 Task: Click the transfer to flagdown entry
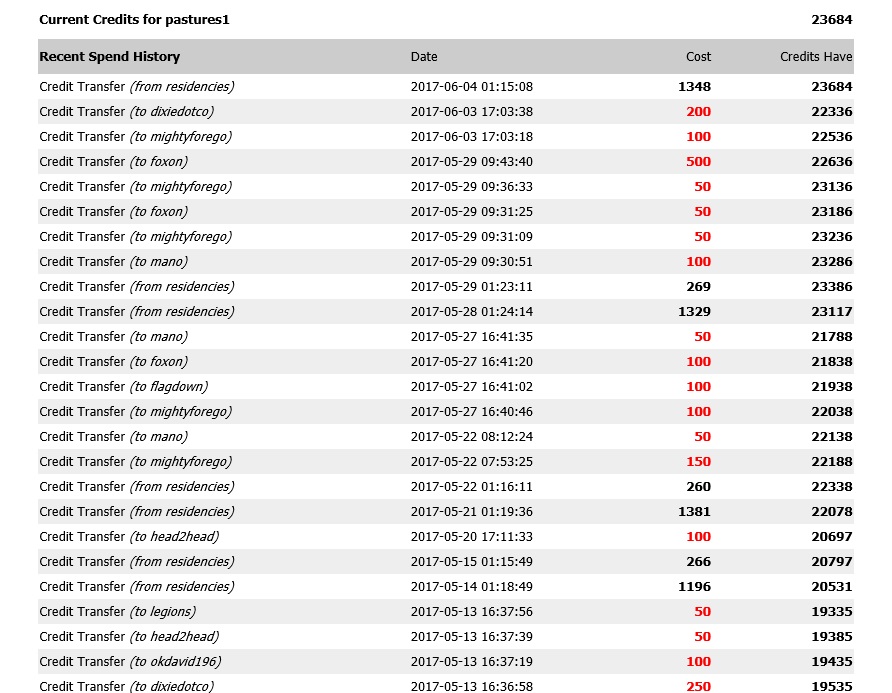click(124, 387)
